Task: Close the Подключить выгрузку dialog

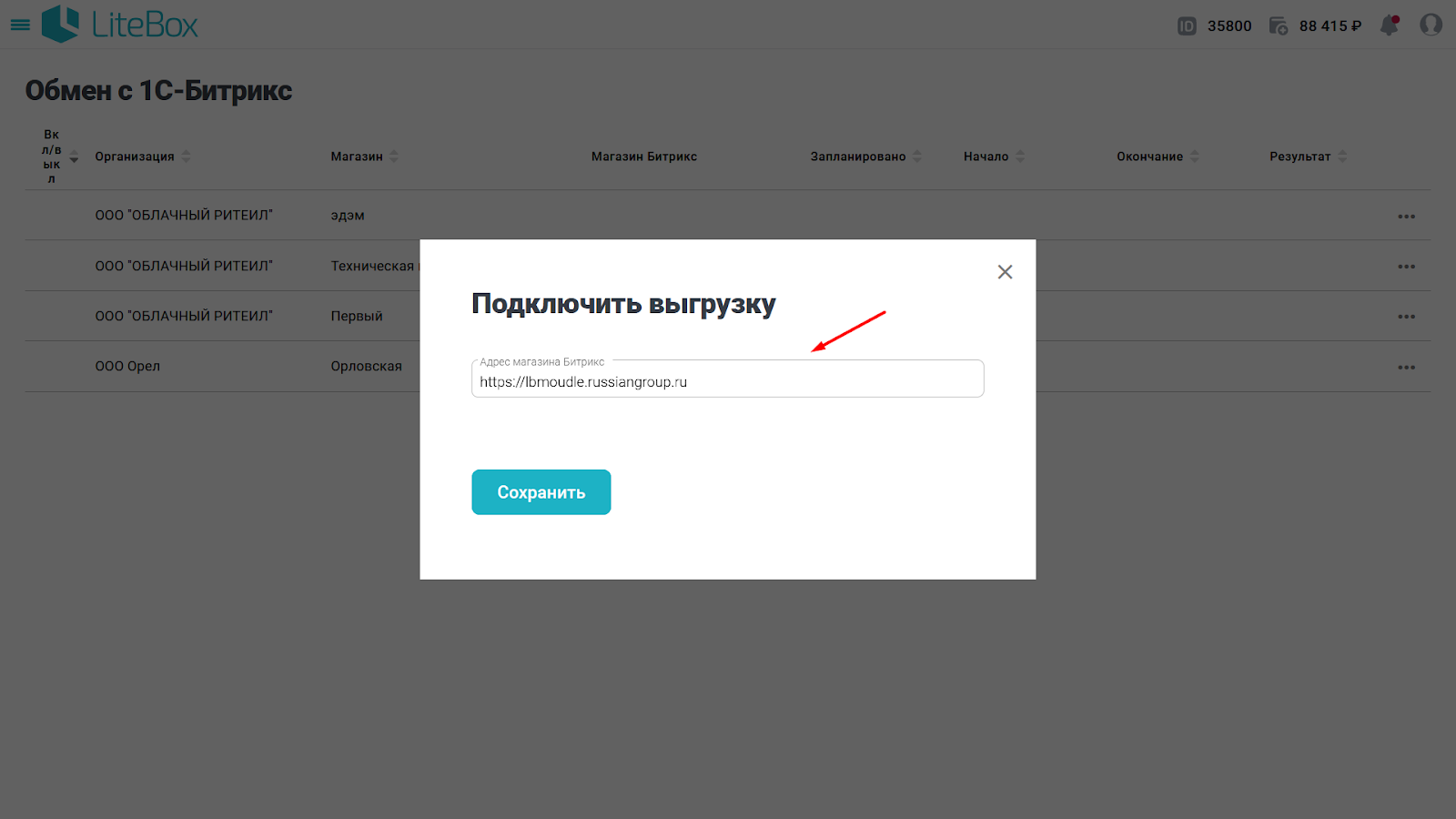Action: (1005, 272)
